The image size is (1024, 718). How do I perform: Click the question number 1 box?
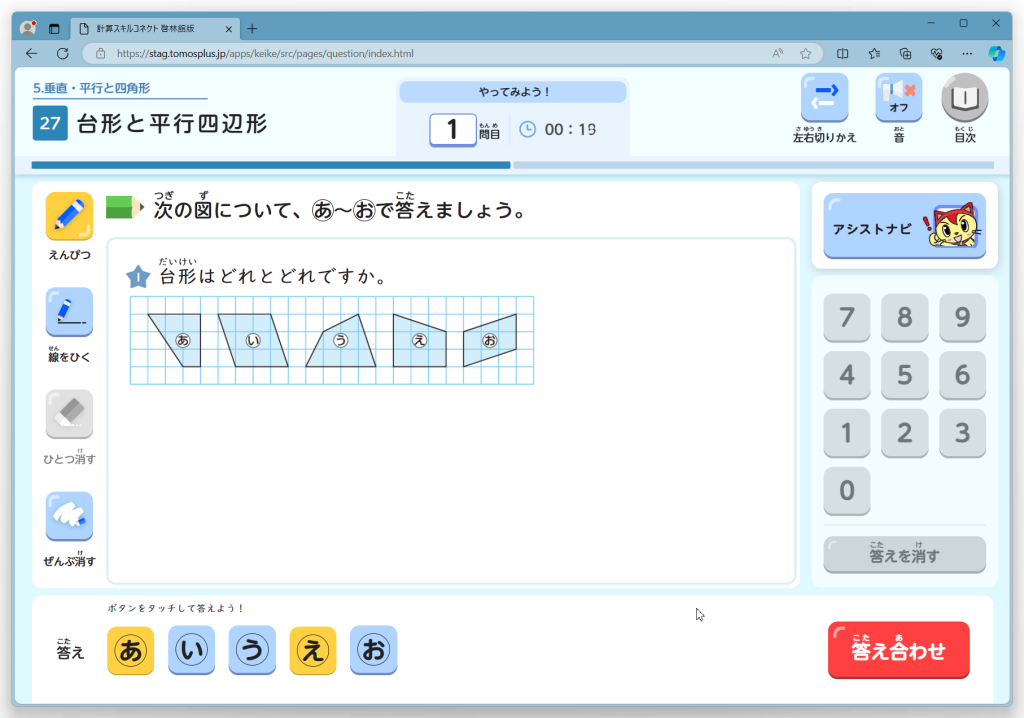pyautogui.click(x=453, y=129)
